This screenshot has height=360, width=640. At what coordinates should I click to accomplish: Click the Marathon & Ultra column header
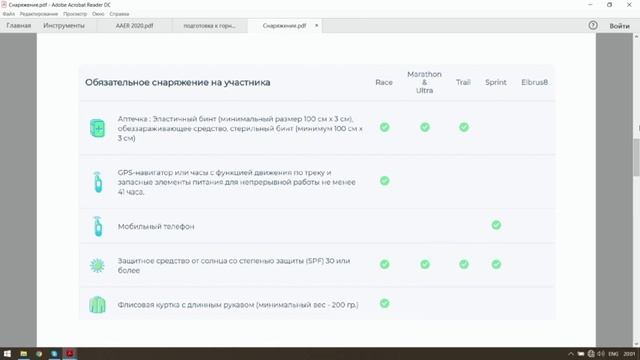point(424,82)
